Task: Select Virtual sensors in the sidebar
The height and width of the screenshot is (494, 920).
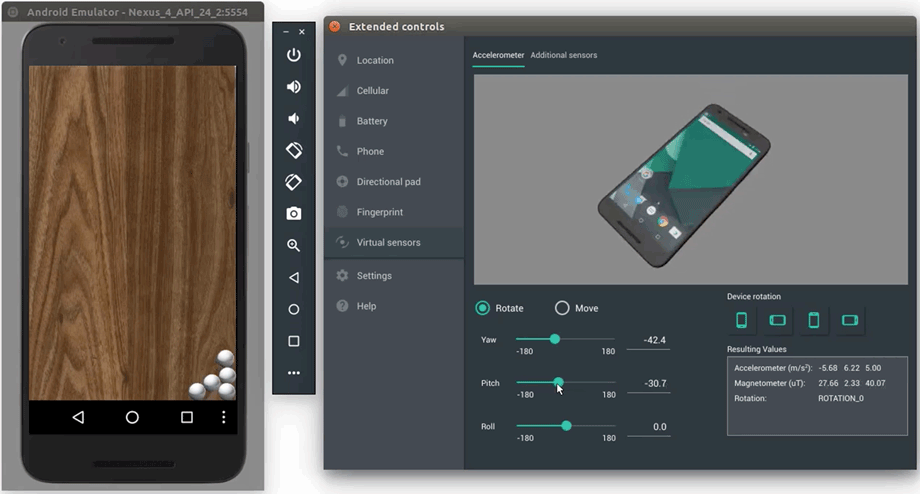Action: click(x=394, y=242)
